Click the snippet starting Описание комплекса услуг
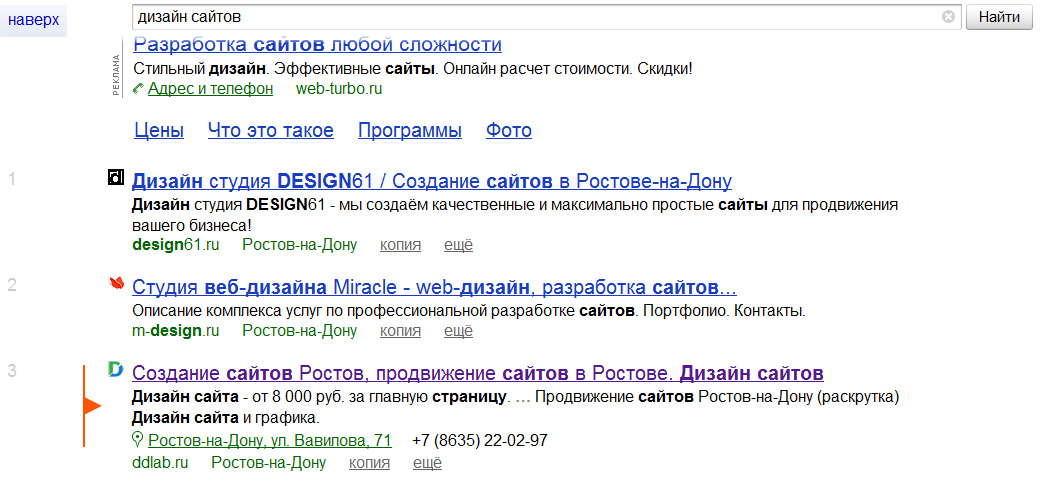The height and width of the screenshot is (489, 1040). coord(469,311)
